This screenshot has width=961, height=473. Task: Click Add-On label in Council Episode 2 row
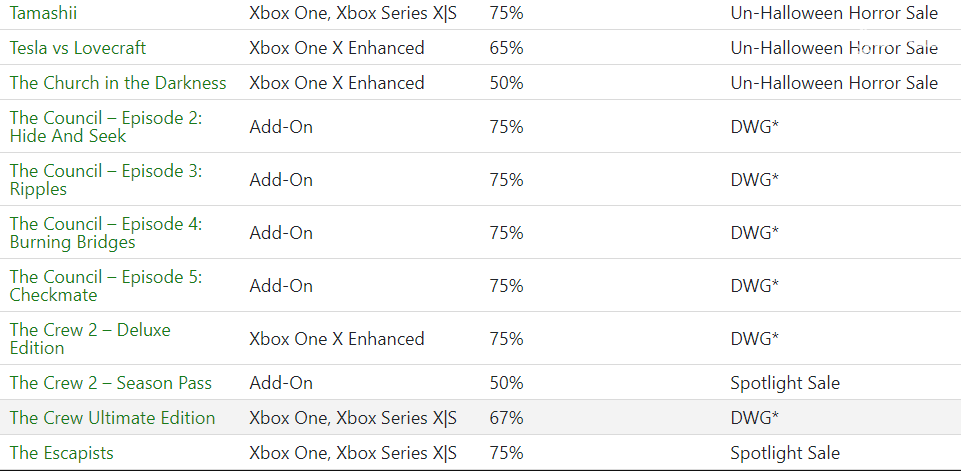(x=281, y=127)
